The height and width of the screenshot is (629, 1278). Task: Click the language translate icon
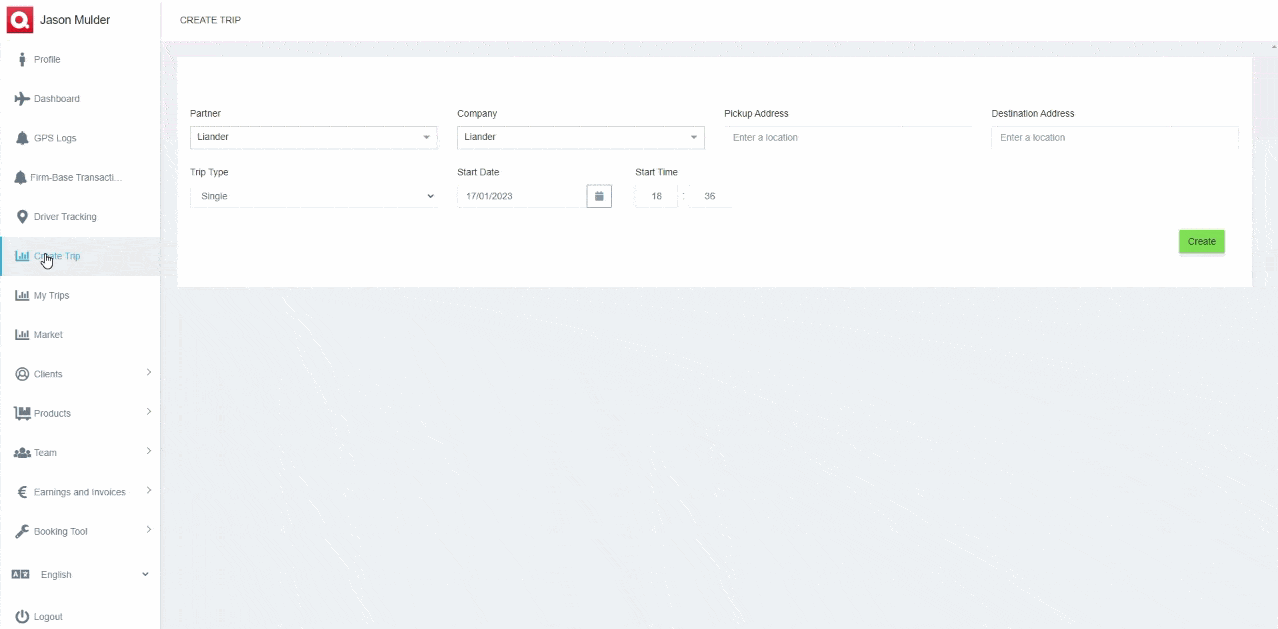pos(21,575)
